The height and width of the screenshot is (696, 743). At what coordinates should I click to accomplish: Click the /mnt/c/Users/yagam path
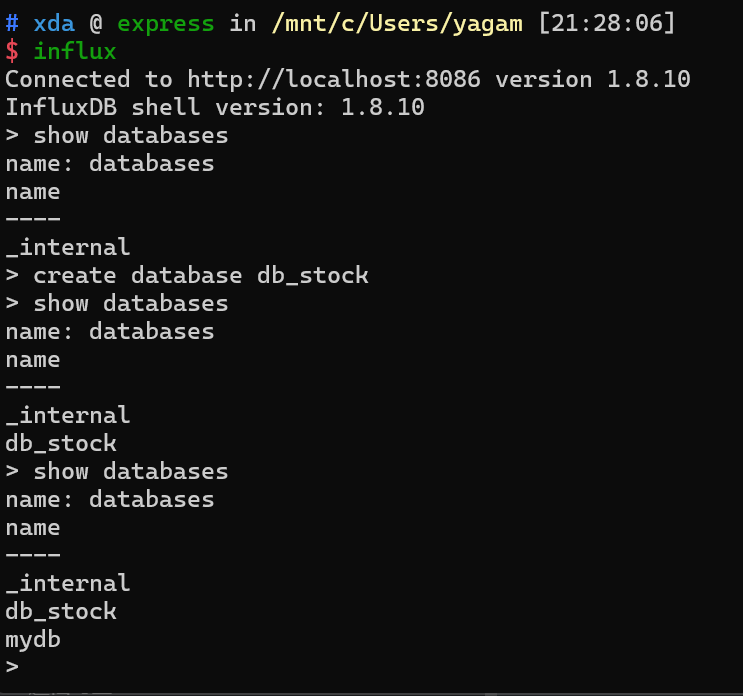(x=397, y=23)
